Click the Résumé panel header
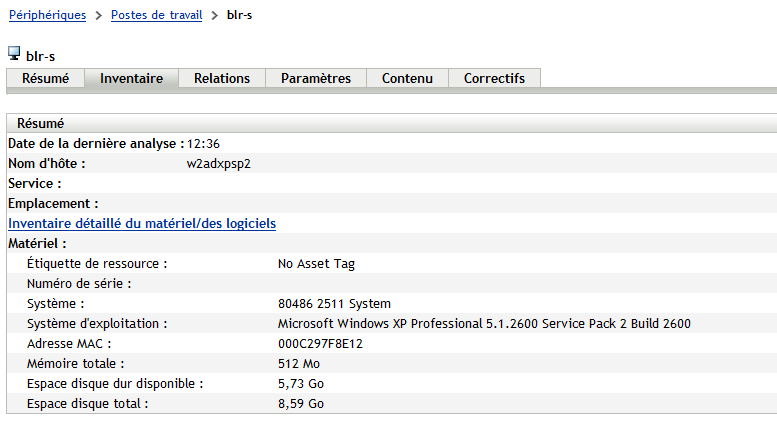The width and height of the screenshot is (777, 423). click(41, 123)
